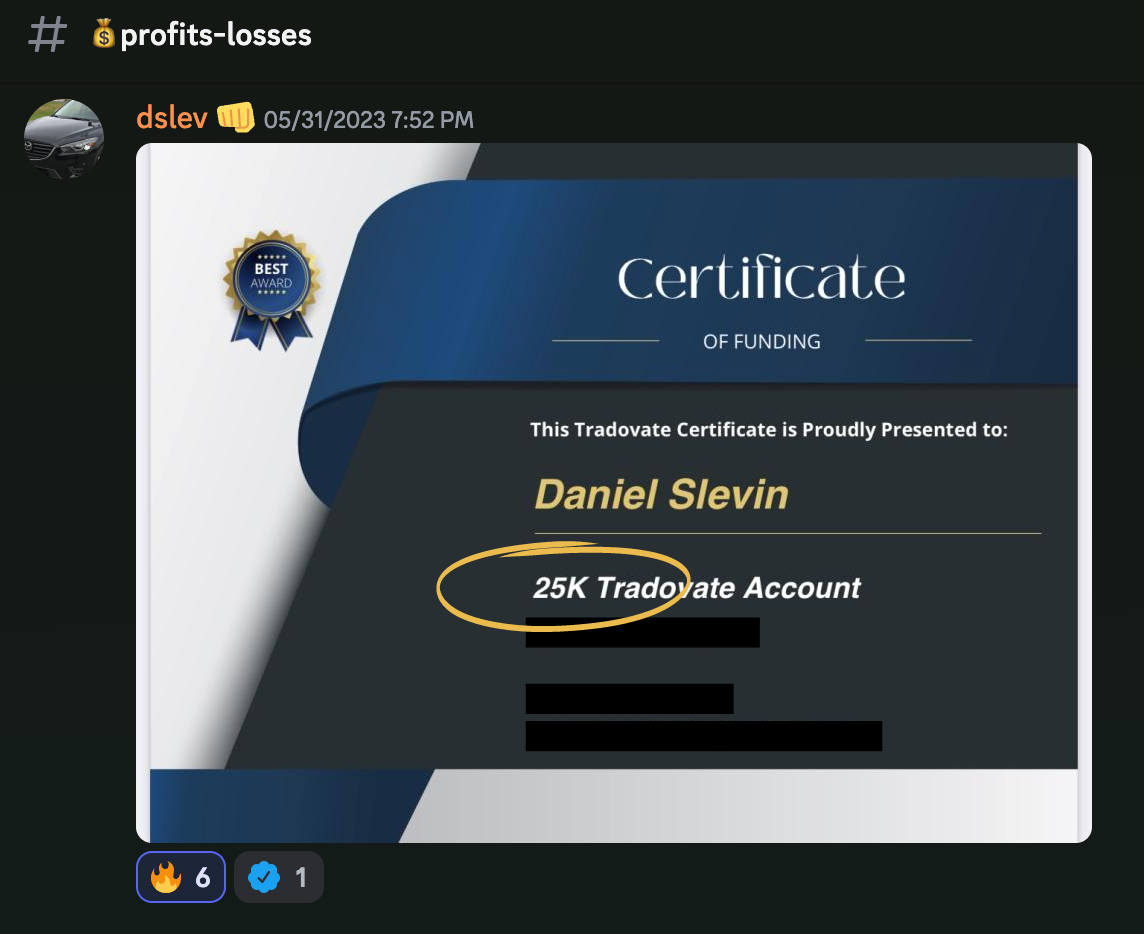Open the certificate image attachment
This screenshot has height=934, width=1144.
[x=614, y=493]
